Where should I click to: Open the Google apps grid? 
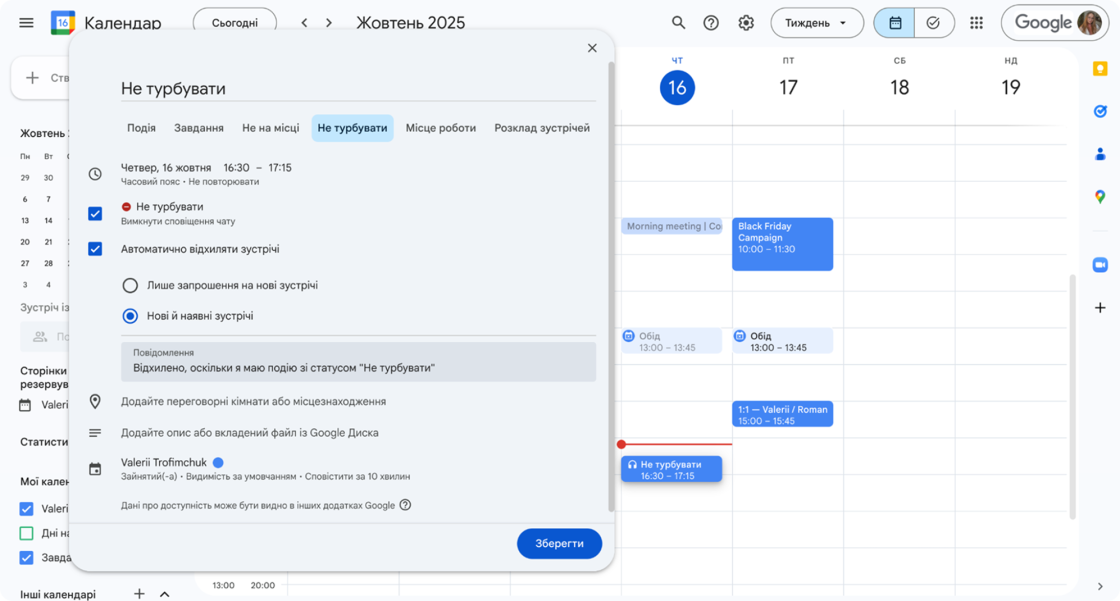976,23
